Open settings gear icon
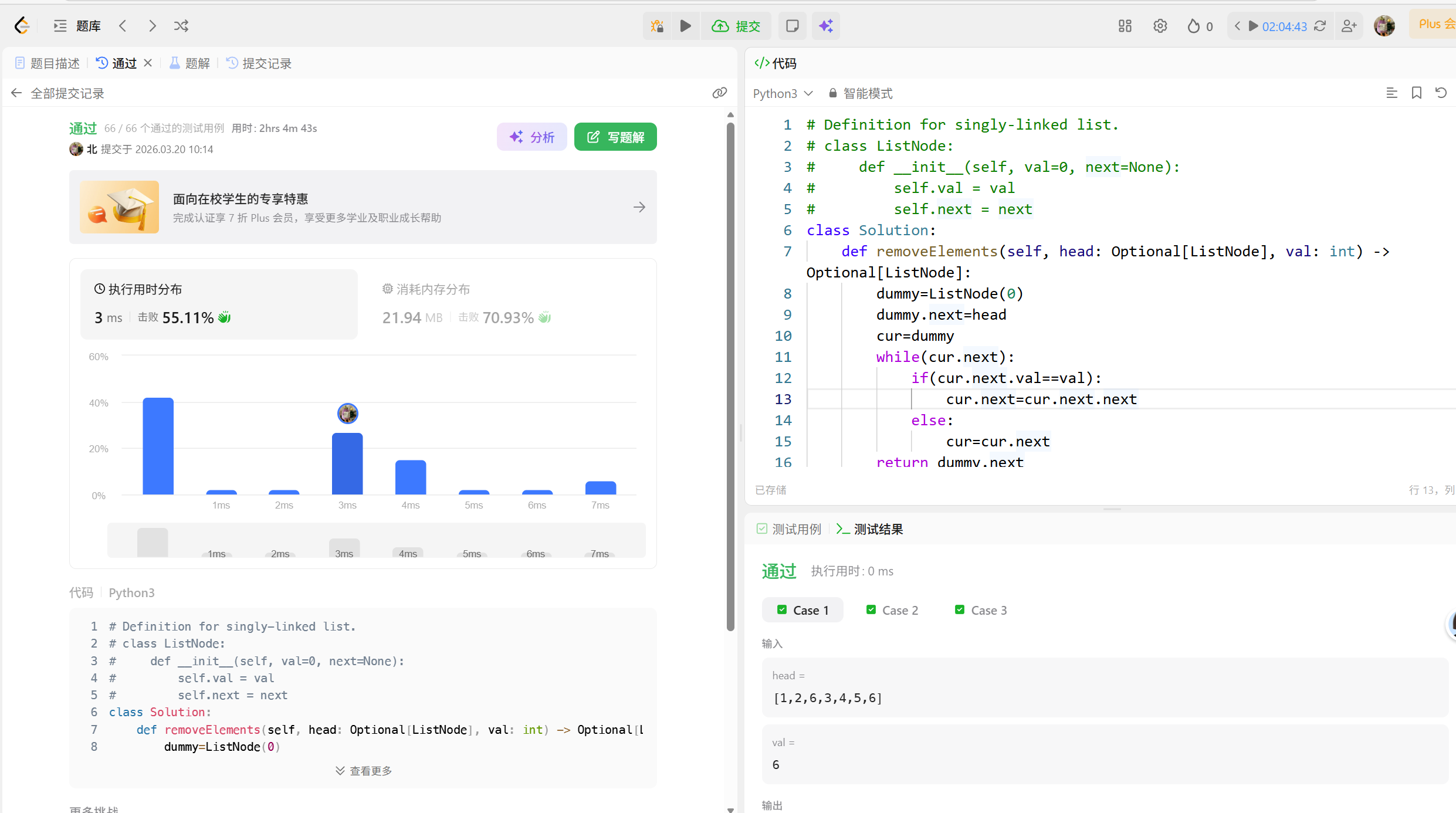Viewport: 1456px width, 813px height. [x=1160, y=26]
